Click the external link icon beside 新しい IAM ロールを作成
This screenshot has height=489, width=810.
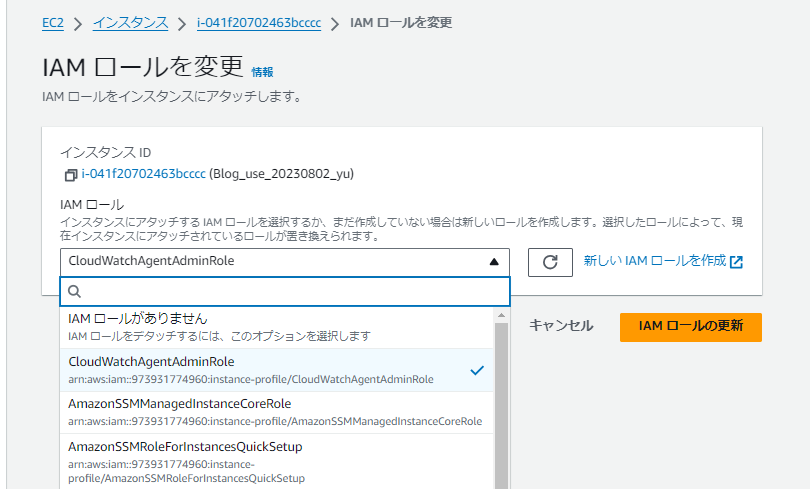coord(736,262)
